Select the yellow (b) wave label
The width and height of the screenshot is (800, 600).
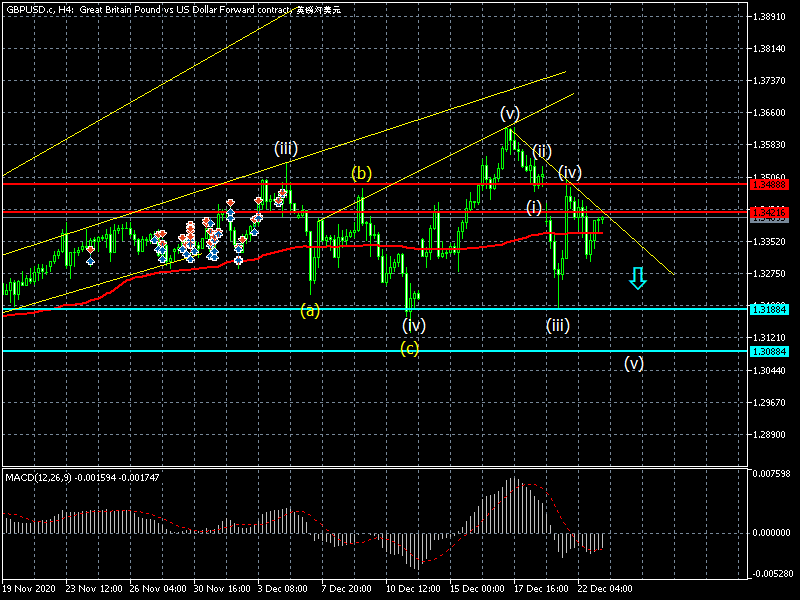pyautogui.click(x=361, y=173)
